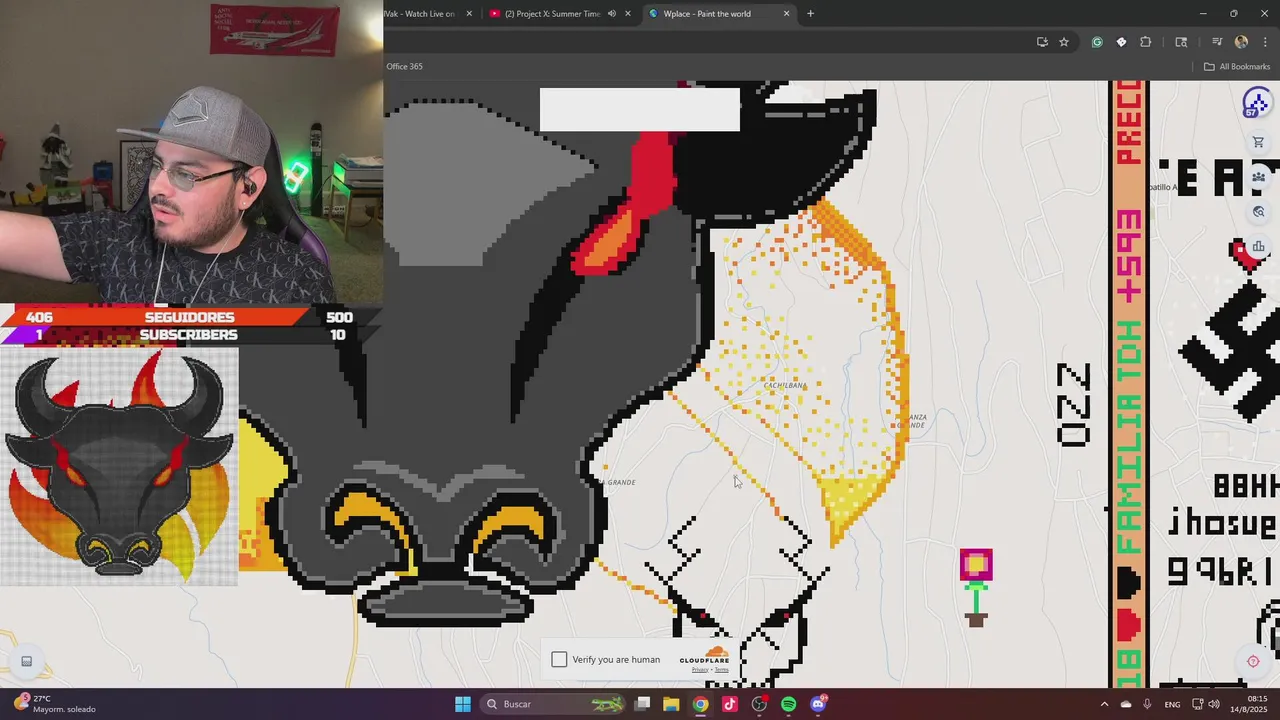The height and width of the screenshot is (720, 1280).
Task: Check the 'Verify you are human' checkbox
Action: [x=559, y=659]
